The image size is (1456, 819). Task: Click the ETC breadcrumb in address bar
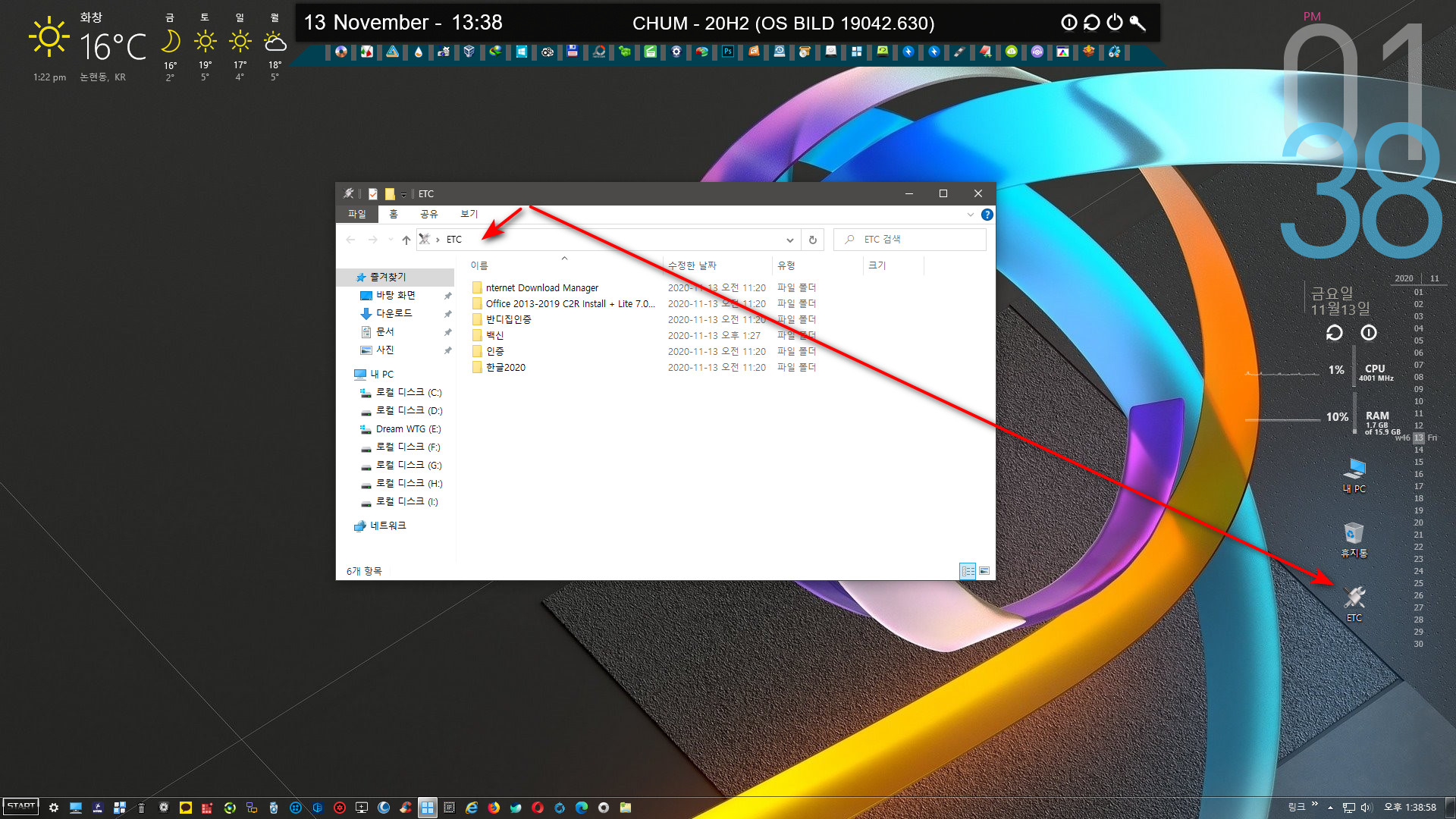(x=453, y=240)
